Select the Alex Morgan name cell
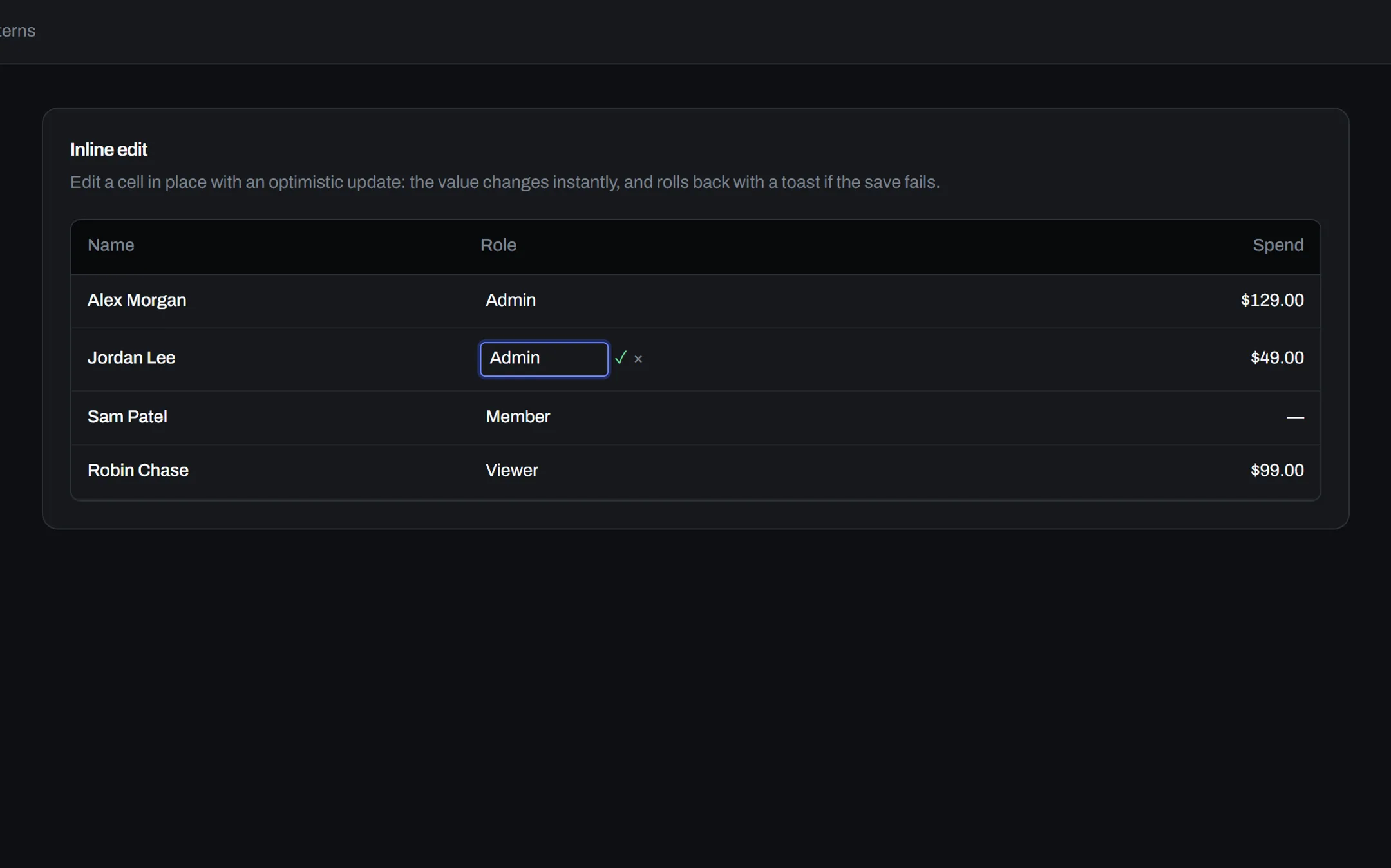This screenshot has height=868, width=1391. click(137, 301)
